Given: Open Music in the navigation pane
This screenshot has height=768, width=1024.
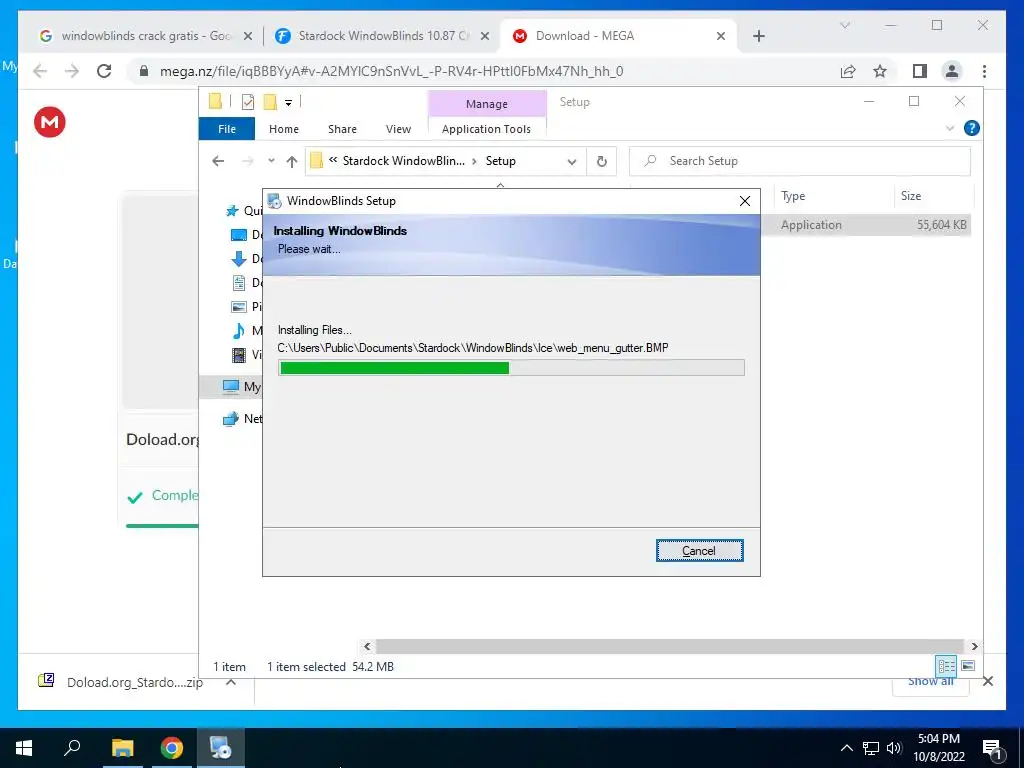Looking at the screenshot, I should point(247,330).
